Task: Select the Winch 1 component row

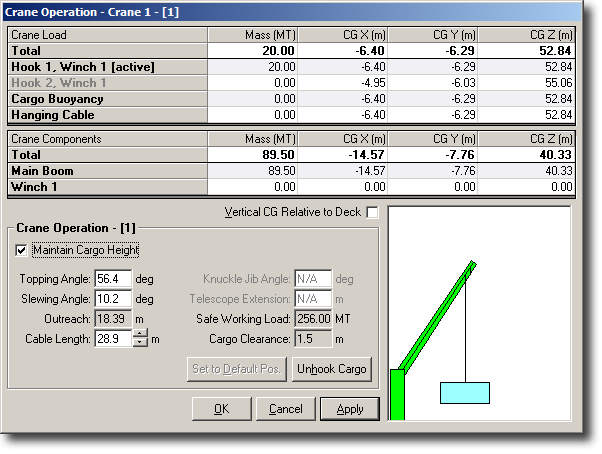Action: tap(291, 187)
